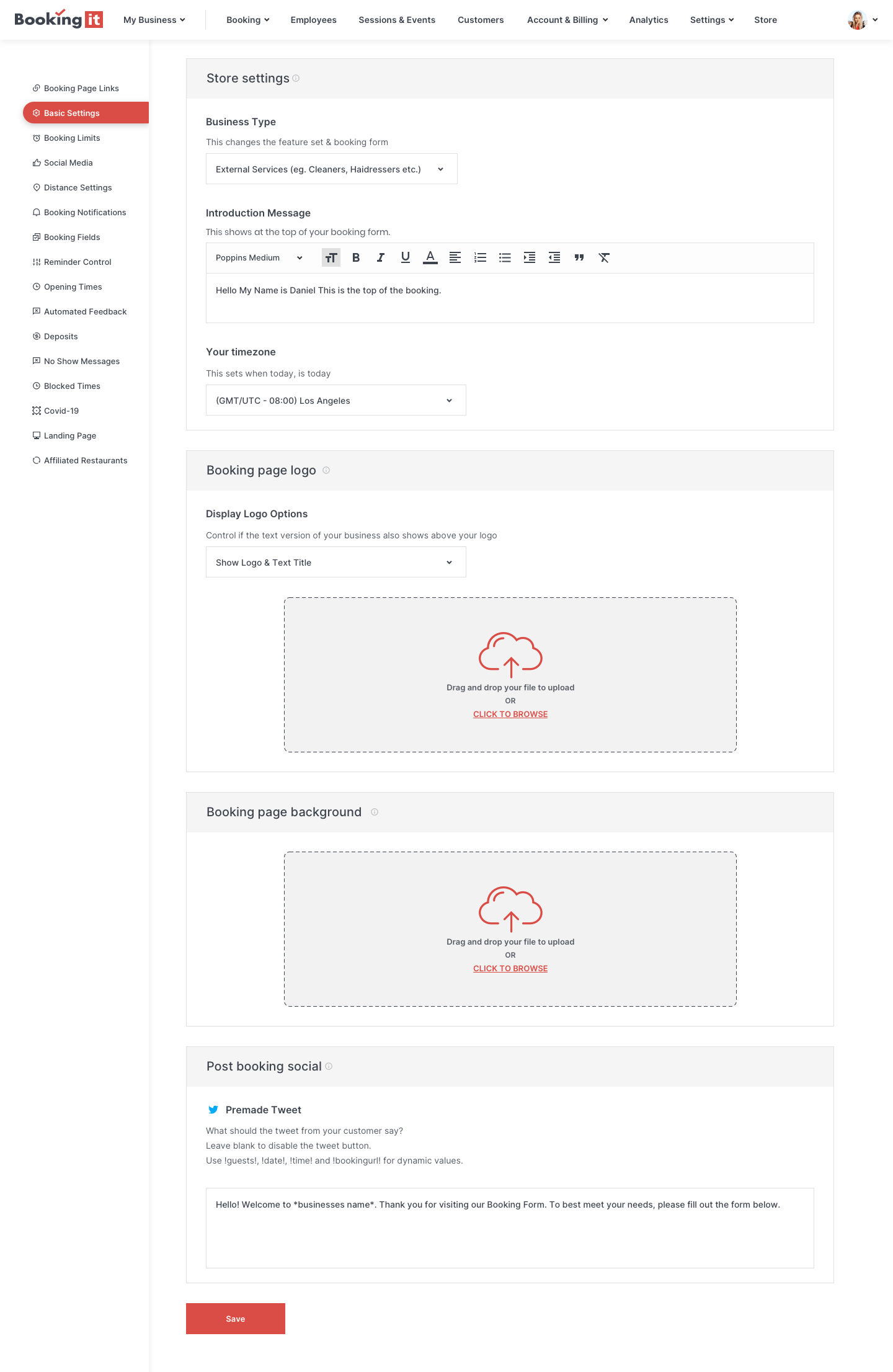Screen dimensions: 893x1372
Task: Increase paragraph indent
Action: [x=530, y=257]
